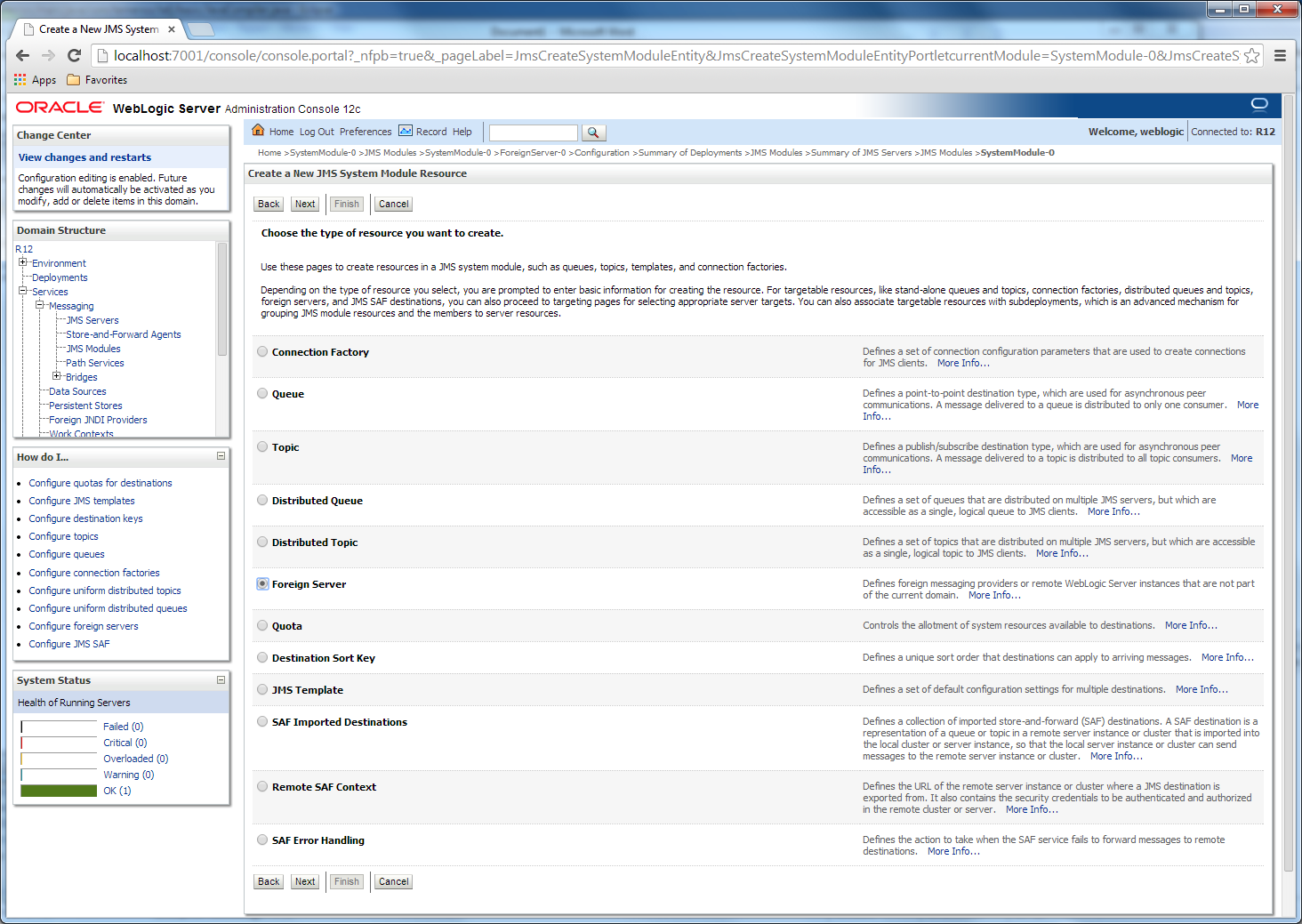Screen dimensions: 1302x924
Task: Open Preferences in the console toolbar
Action: [x=365, y=132]
